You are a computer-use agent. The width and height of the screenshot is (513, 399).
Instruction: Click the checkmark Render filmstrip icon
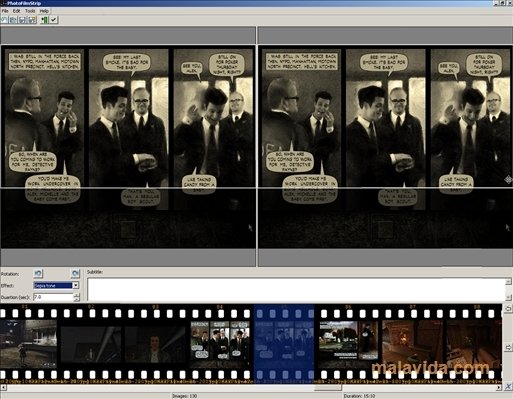[x=54, y=20]
